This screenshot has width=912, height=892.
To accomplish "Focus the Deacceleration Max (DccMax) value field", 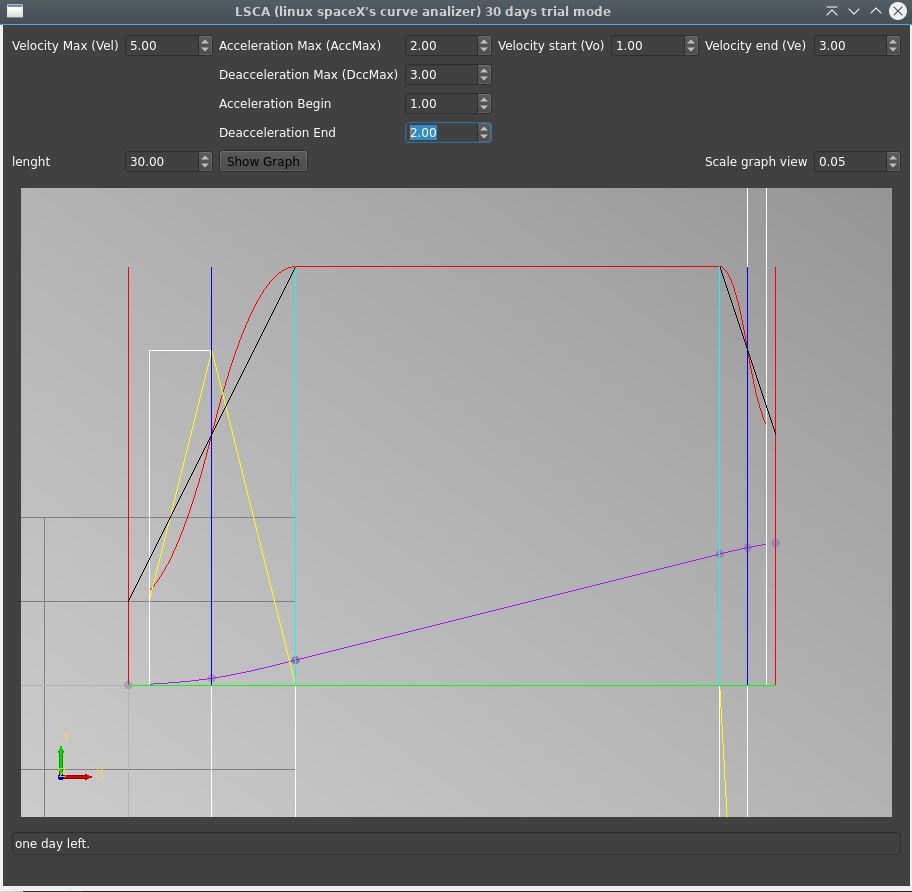I will click(441, 74).
